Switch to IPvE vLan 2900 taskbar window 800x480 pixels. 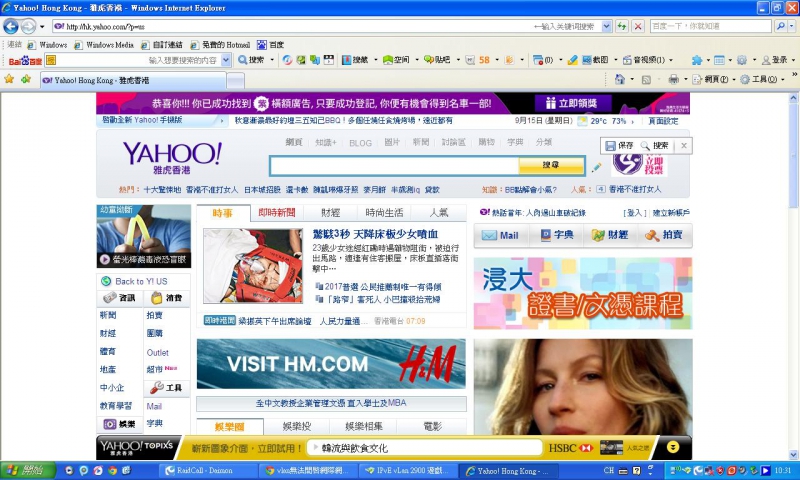[x=408, y=470]
